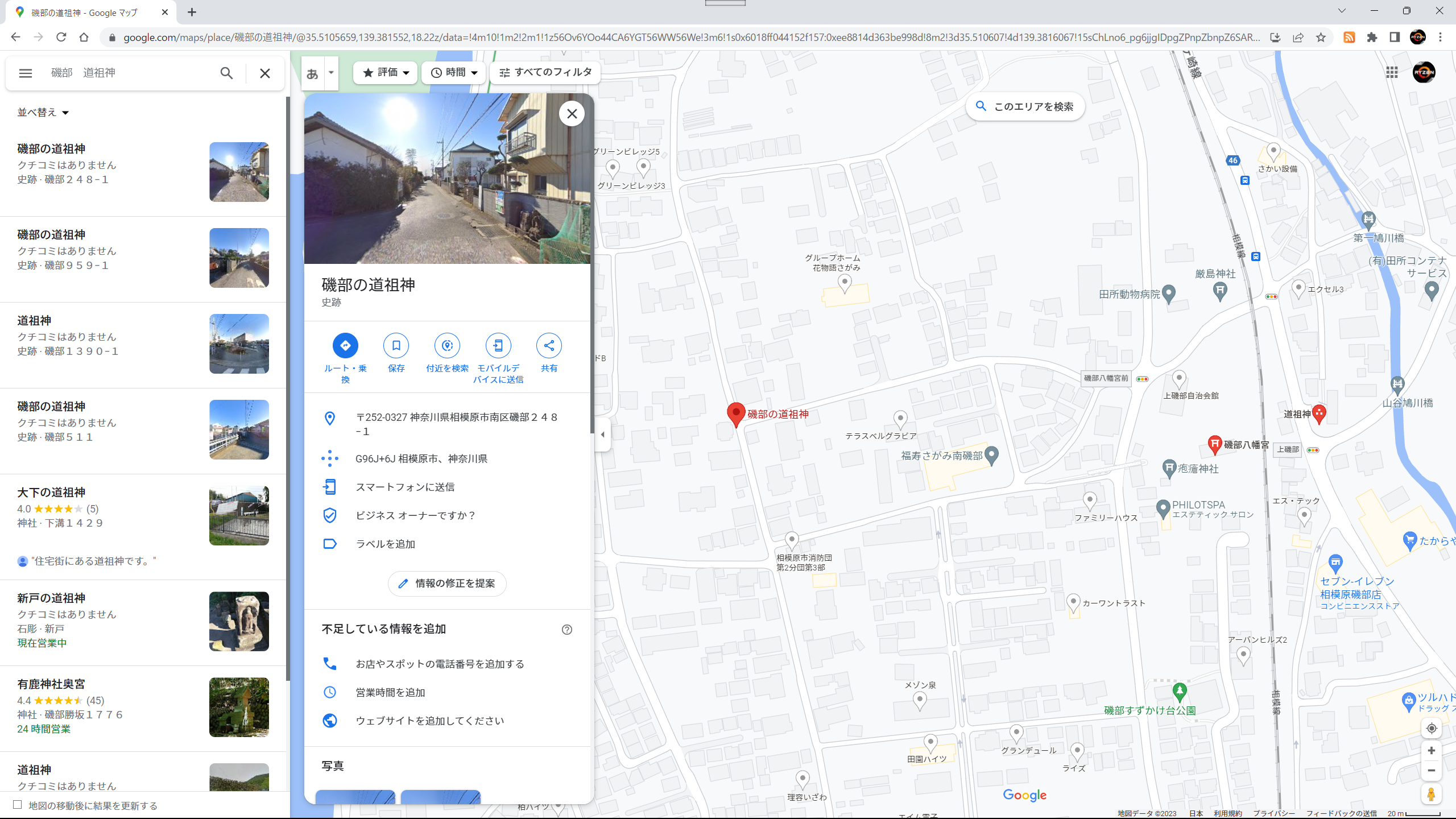Image resolution: width=1456 pixels, height=819 pixels.
Task: Add a label with ラベルを追加
Action: pyautogui.click(x=447, y=544)
